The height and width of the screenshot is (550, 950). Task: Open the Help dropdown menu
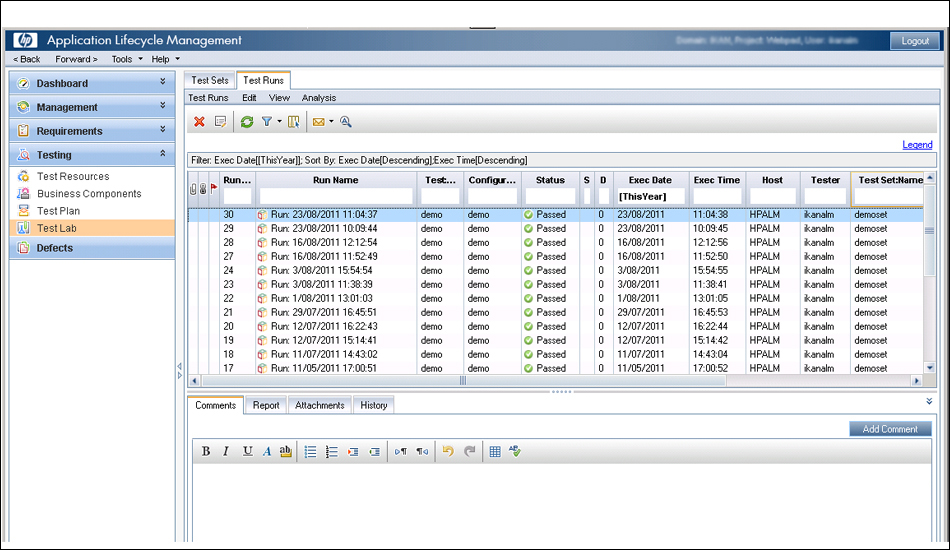(x=165, y=59)
